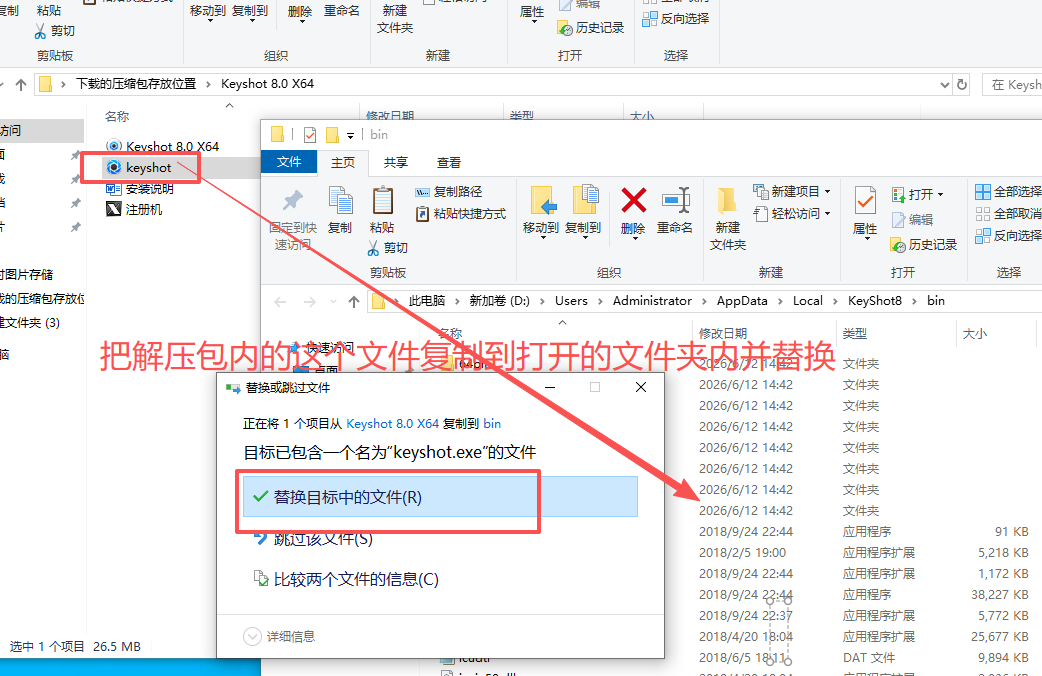This screenshot has width=1042, height=676.
Task: Click Local in bin window address path
Action: [x=807, y=301]
